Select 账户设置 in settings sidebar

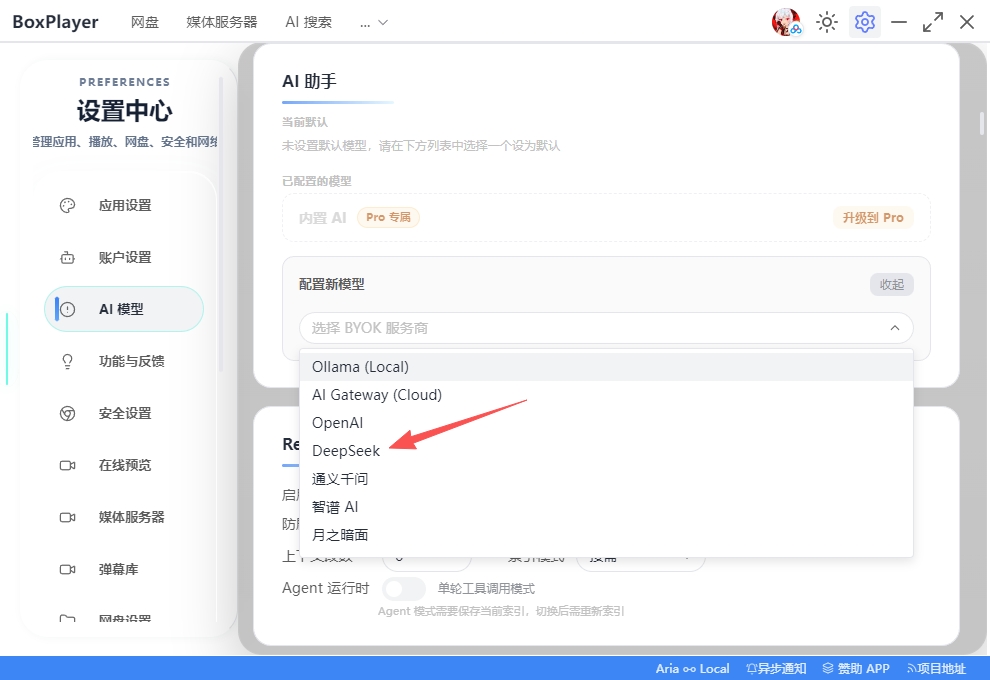coord(124,258)
